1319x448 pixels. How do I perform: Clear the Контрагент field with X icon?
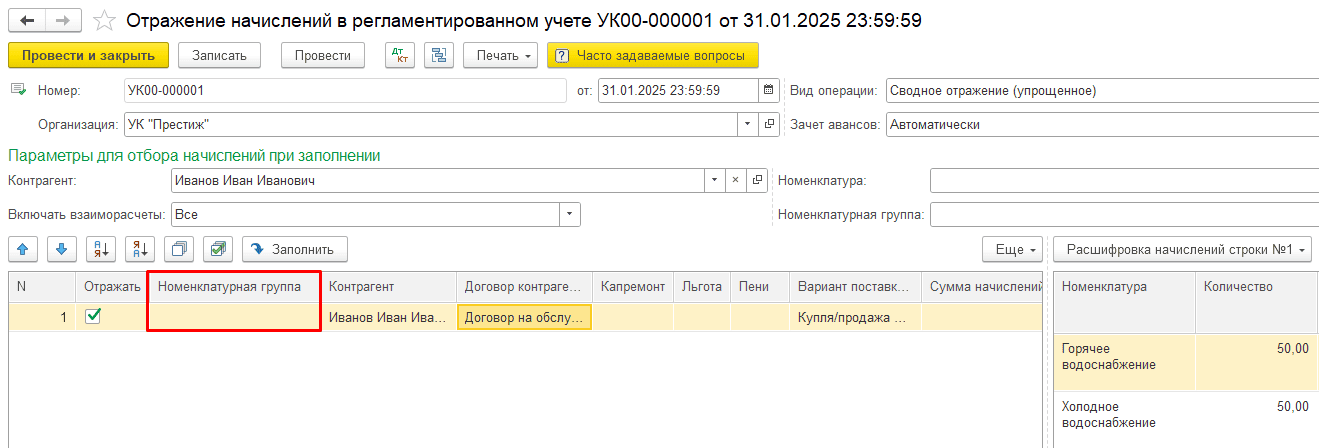734,181
